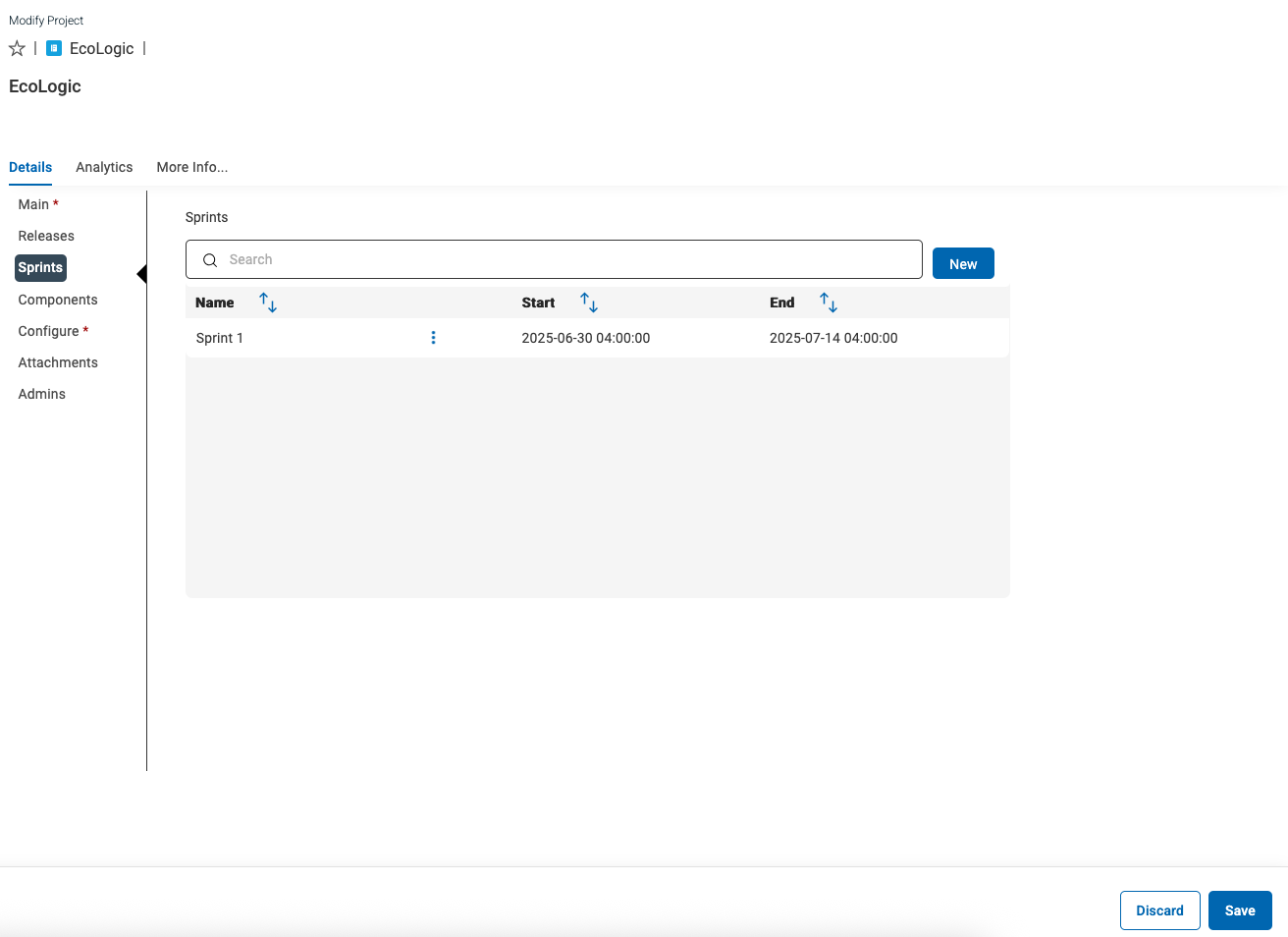Select Sprints in the side navigation
The height and width of the screenshot is (937, 1288).
coord(40,267)
